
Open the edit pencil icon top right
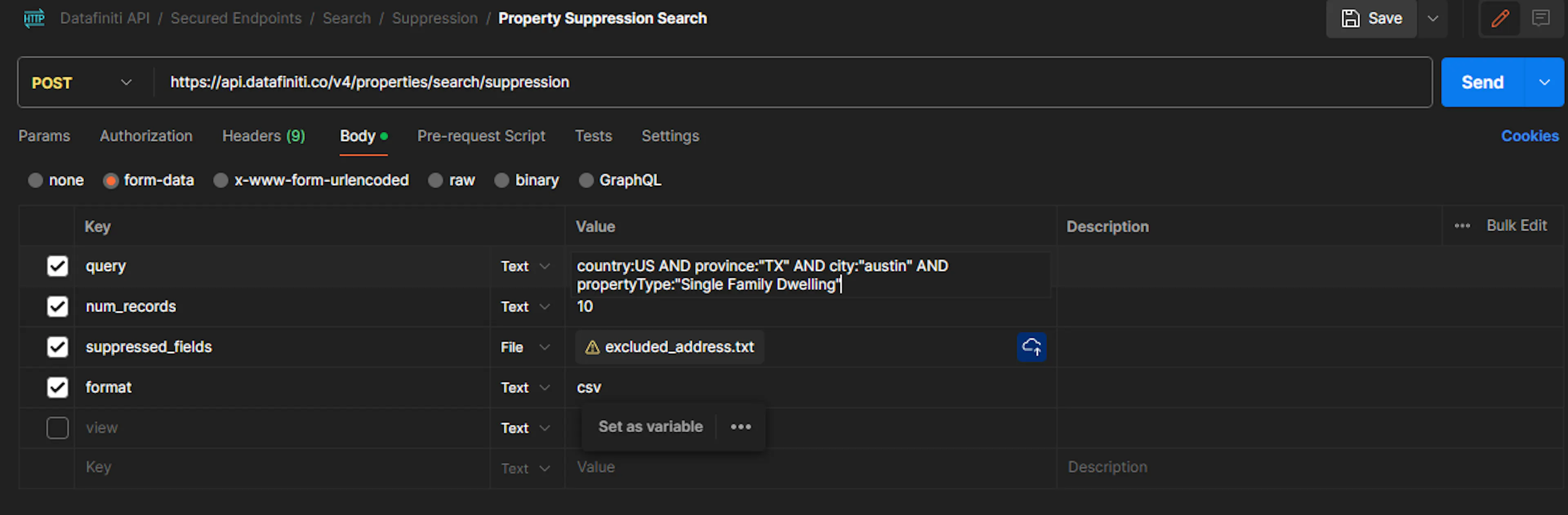point(1500,18)
